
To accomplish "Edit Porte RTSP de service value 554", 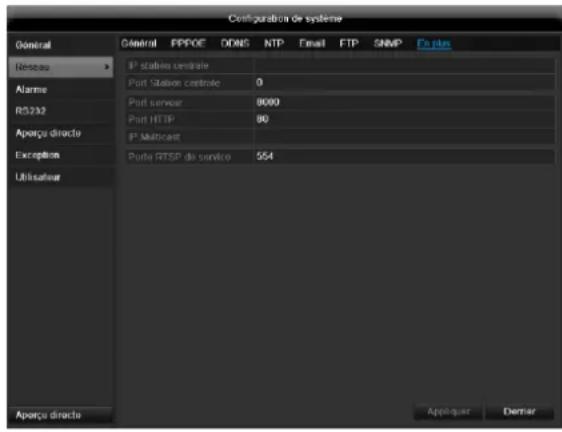I will 404,157.
